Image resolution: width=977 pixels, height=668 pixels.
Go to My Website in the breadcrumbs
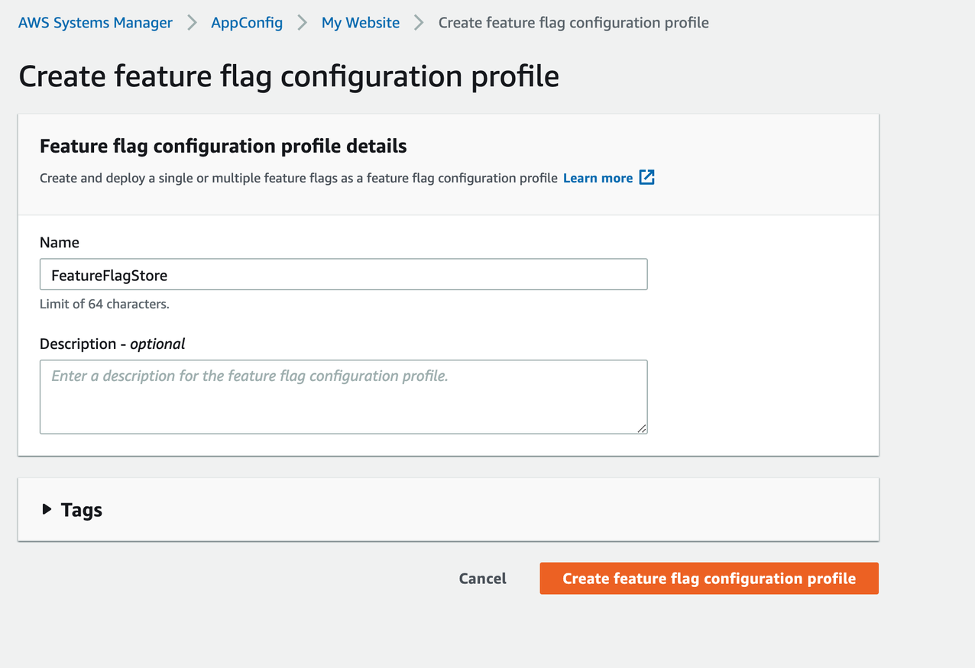point(360,22)
